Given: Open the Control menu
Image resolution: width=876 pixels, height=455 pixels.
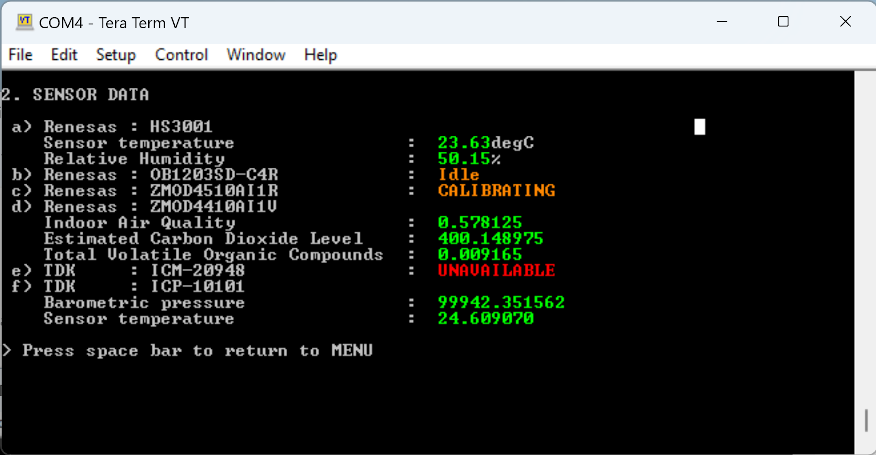Looking at the screenshot, I should coord(181,55).
